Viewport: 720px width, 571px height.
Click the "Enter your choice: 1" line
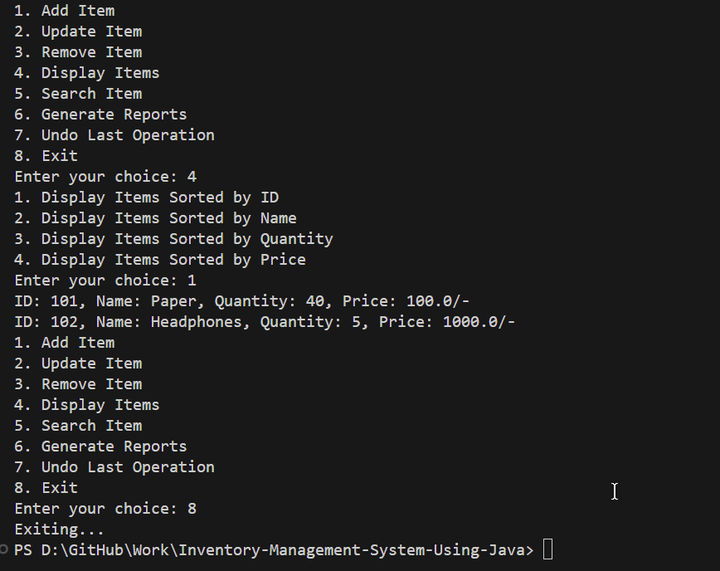pos(105,280)
